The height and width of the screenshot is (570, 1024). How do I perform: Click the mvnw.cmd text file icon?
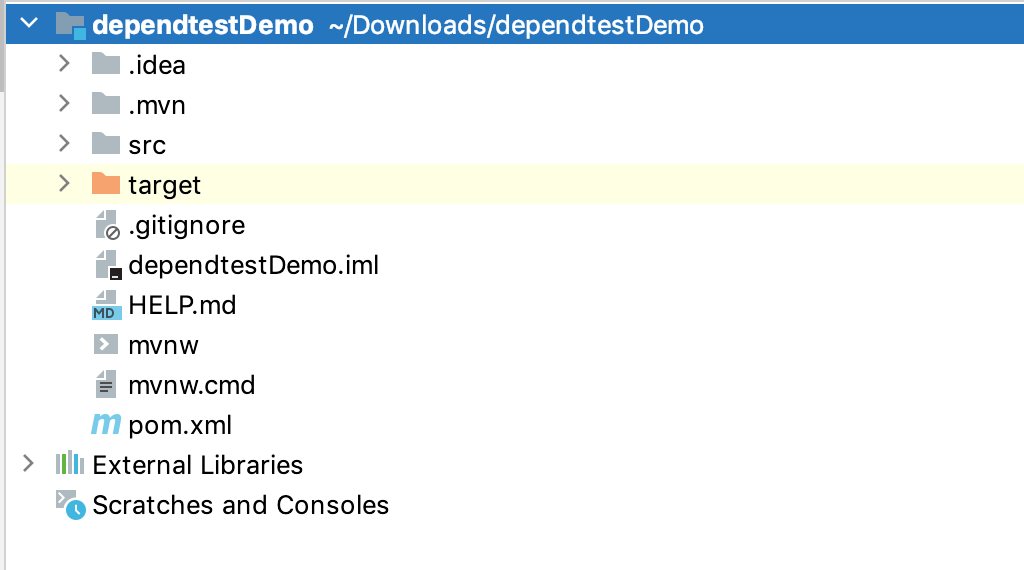point(106,385)
